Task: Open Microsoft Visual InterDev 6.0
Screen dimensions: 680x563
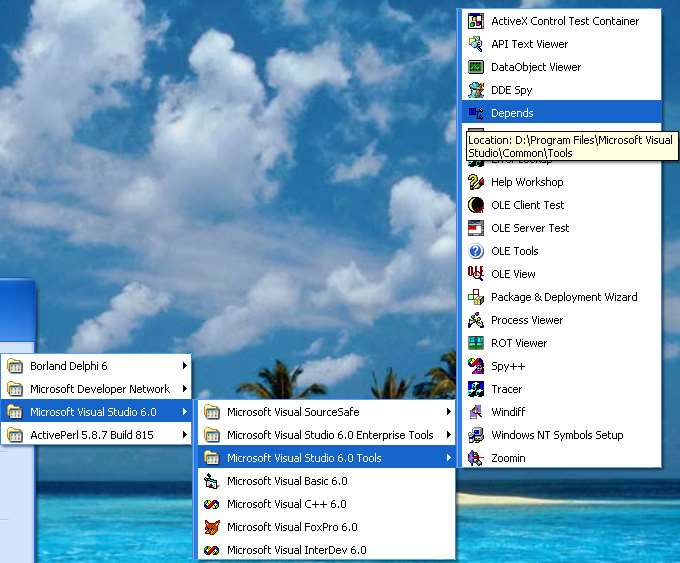Action: 327,550
